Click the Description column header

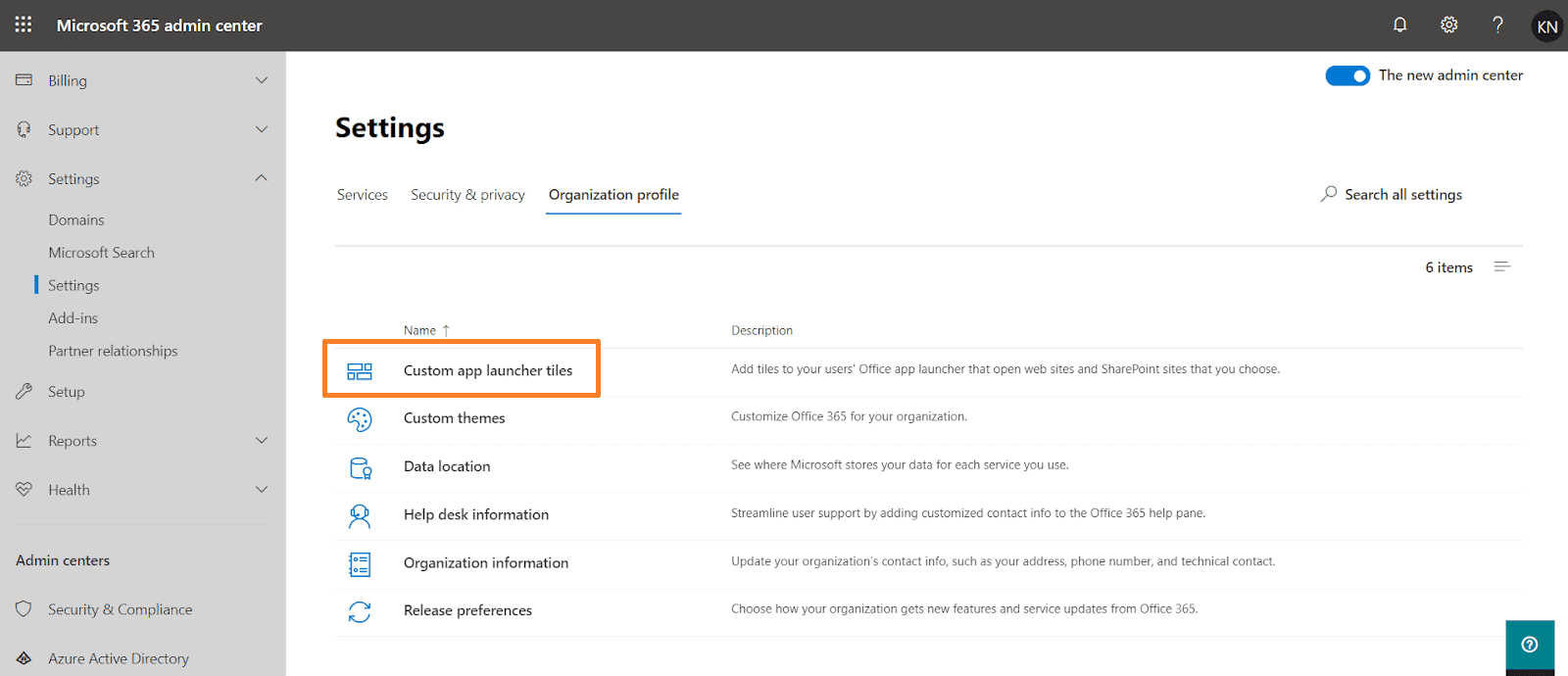pyautogui.click(x=761, y=330)
